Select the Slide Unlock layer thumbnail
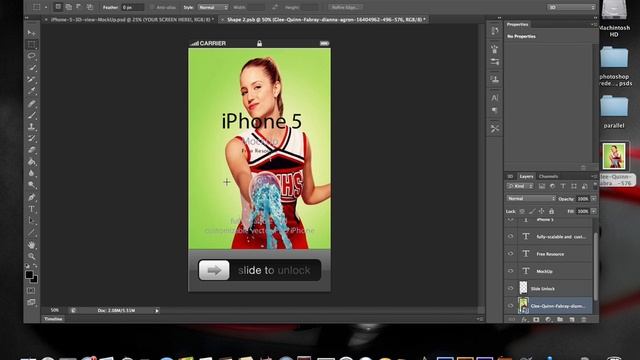The image size is (640, 360). 523,288
